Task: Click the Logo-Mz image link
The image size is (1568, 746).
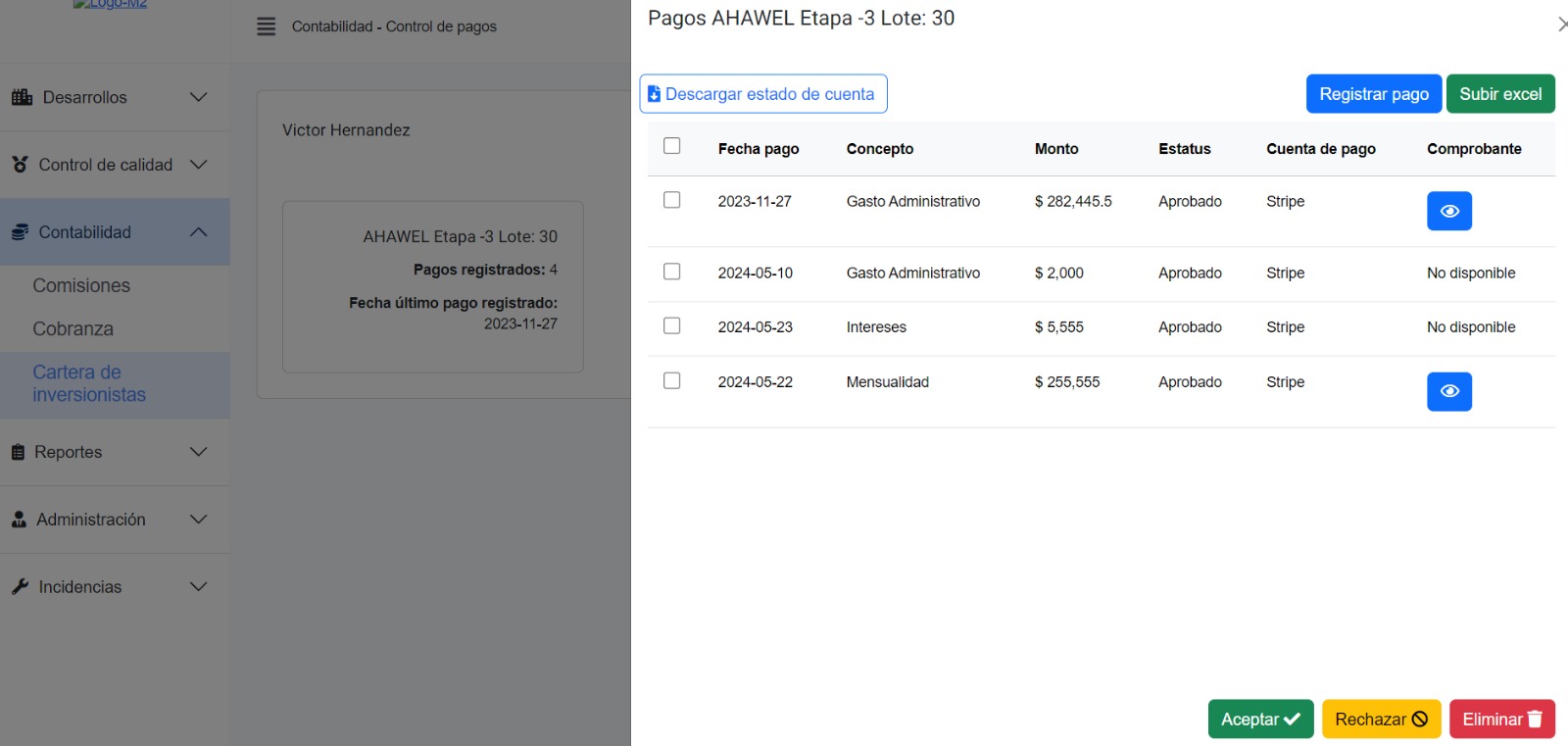Action: pyautogui.click(x=110, y=5)
